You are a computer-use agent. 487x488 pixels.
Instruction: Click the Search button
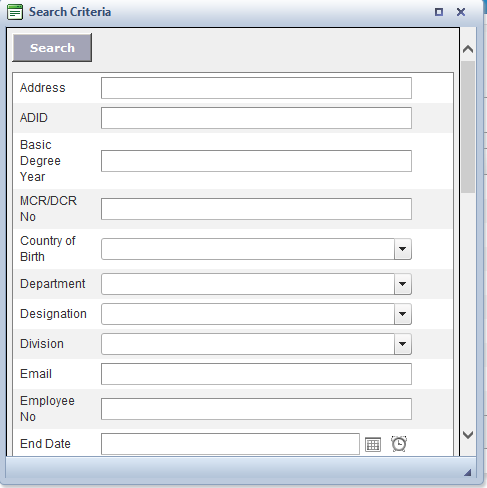click(x=52, y=48)
